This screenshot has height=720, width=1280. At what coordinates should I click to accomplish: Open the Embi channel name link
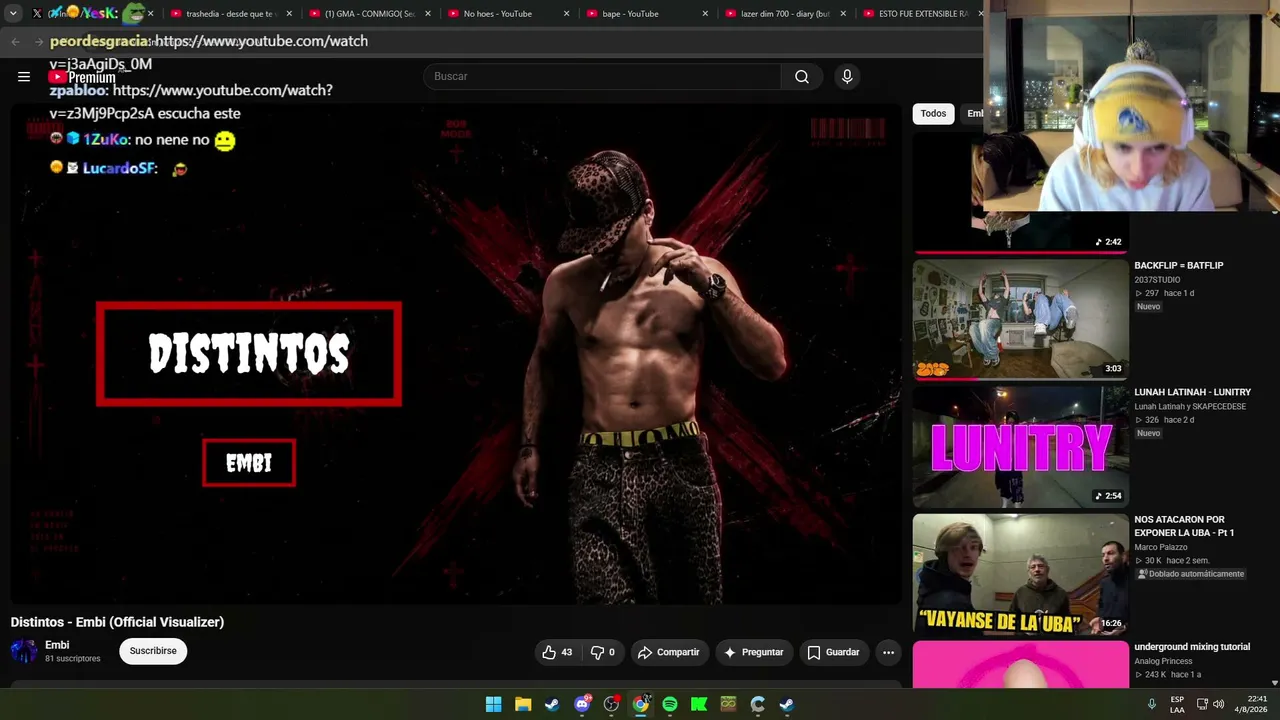pyautogui.click(x=57, y=645)
